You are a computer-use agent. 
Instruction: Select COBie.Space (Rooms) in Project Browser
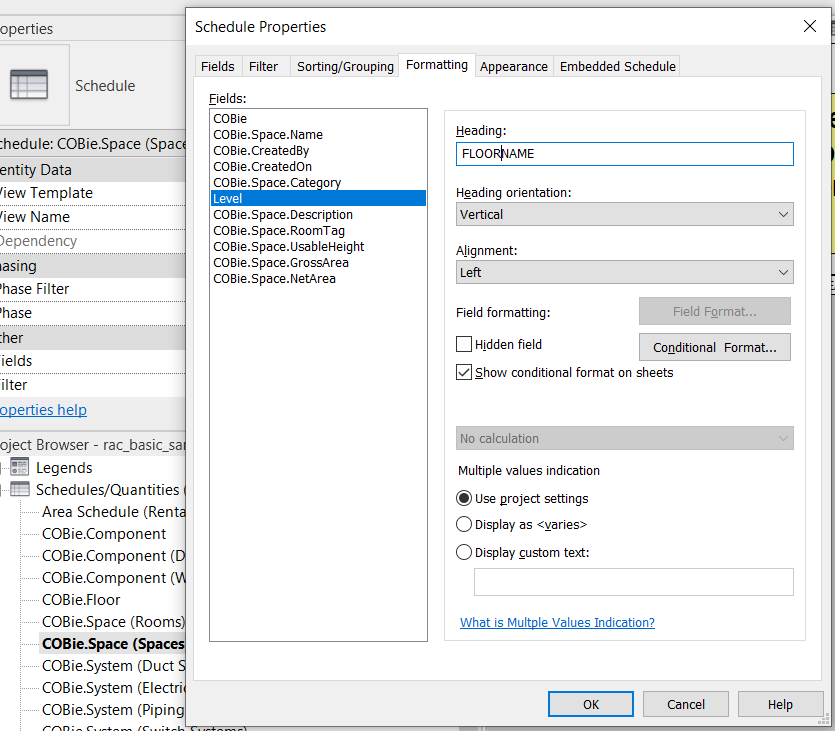[x=102, y=621]
